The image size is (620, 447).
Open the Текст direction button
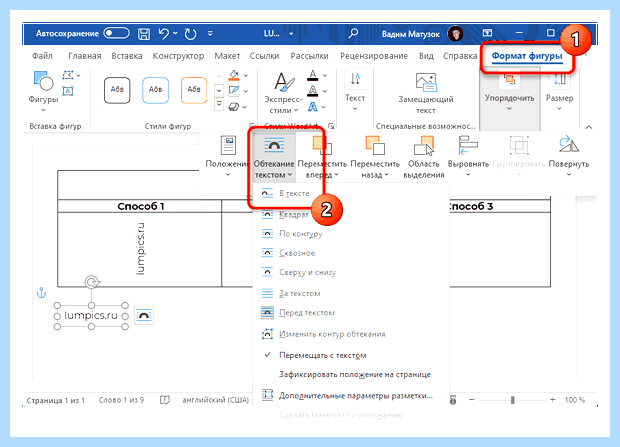(x=355, y=91)
